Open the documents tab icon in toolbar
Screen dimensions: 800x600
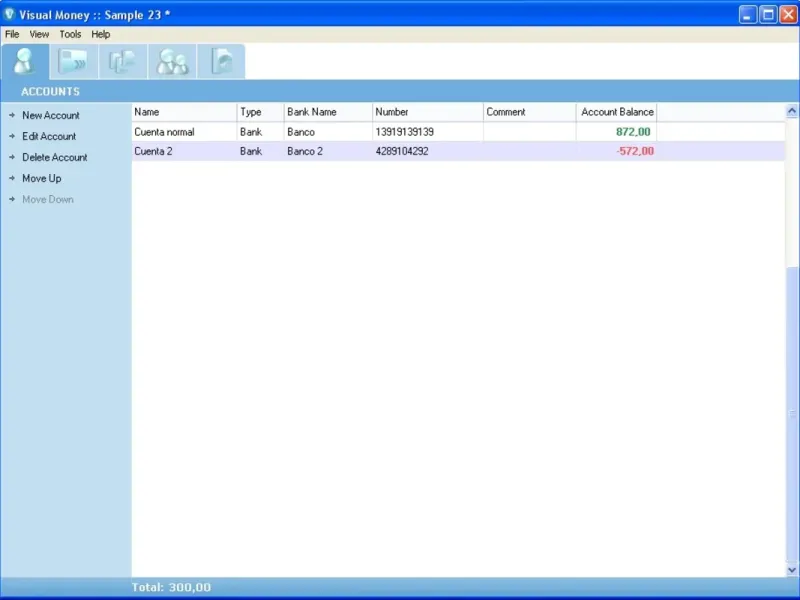(122, 61)
